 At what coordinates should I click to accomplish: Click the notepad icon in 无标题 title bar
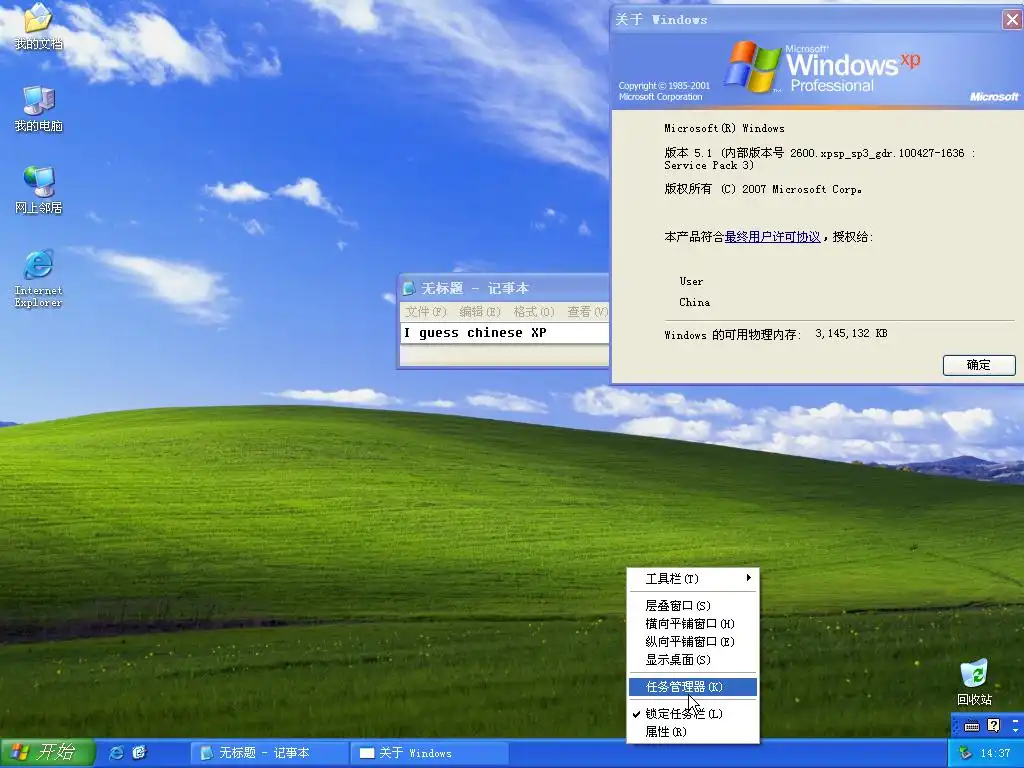pyautogui.click(x=409, y=288)
